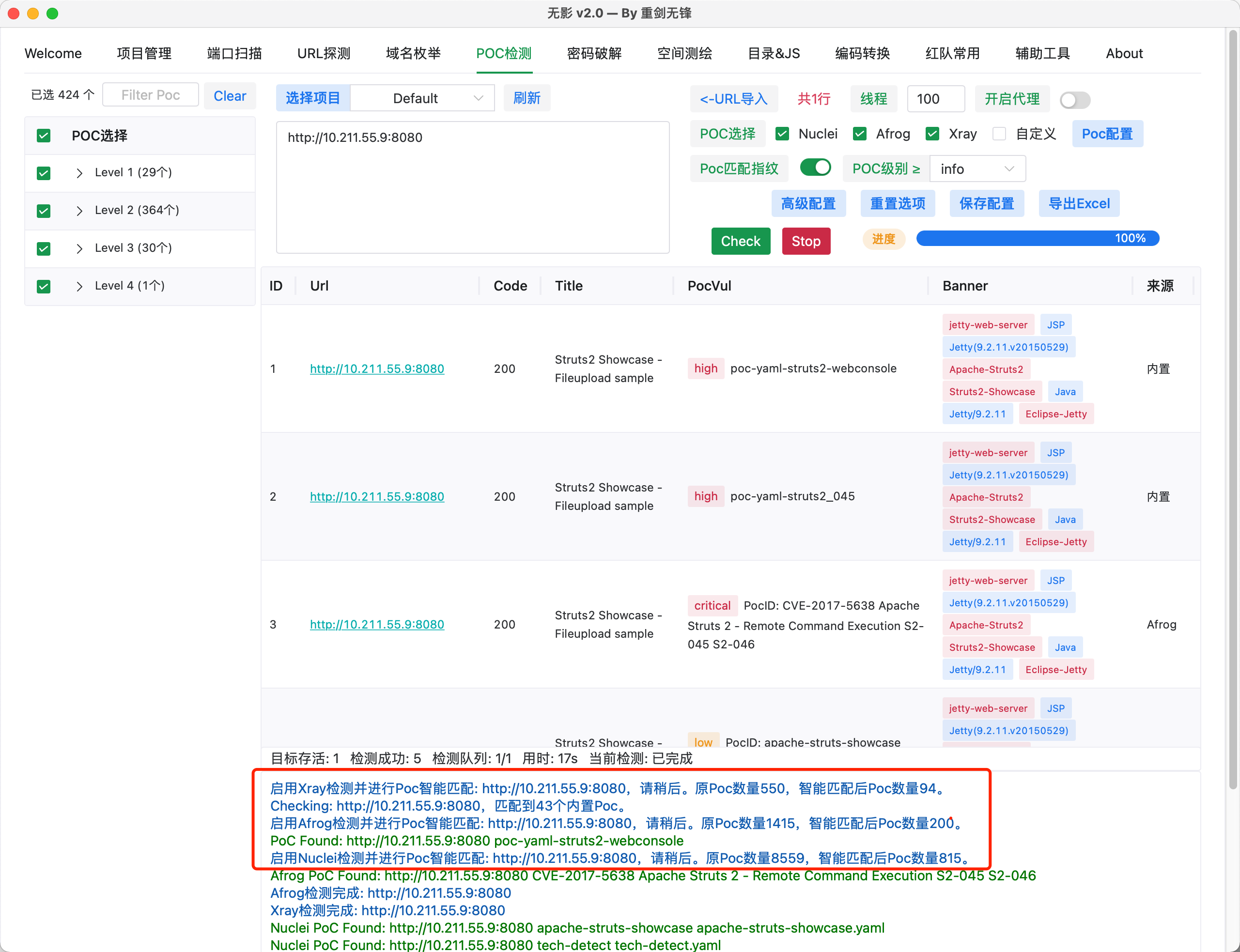Expand the Level 2 POC group
1240x952 pixels.
pyautogui.click(x=79, y=211)
